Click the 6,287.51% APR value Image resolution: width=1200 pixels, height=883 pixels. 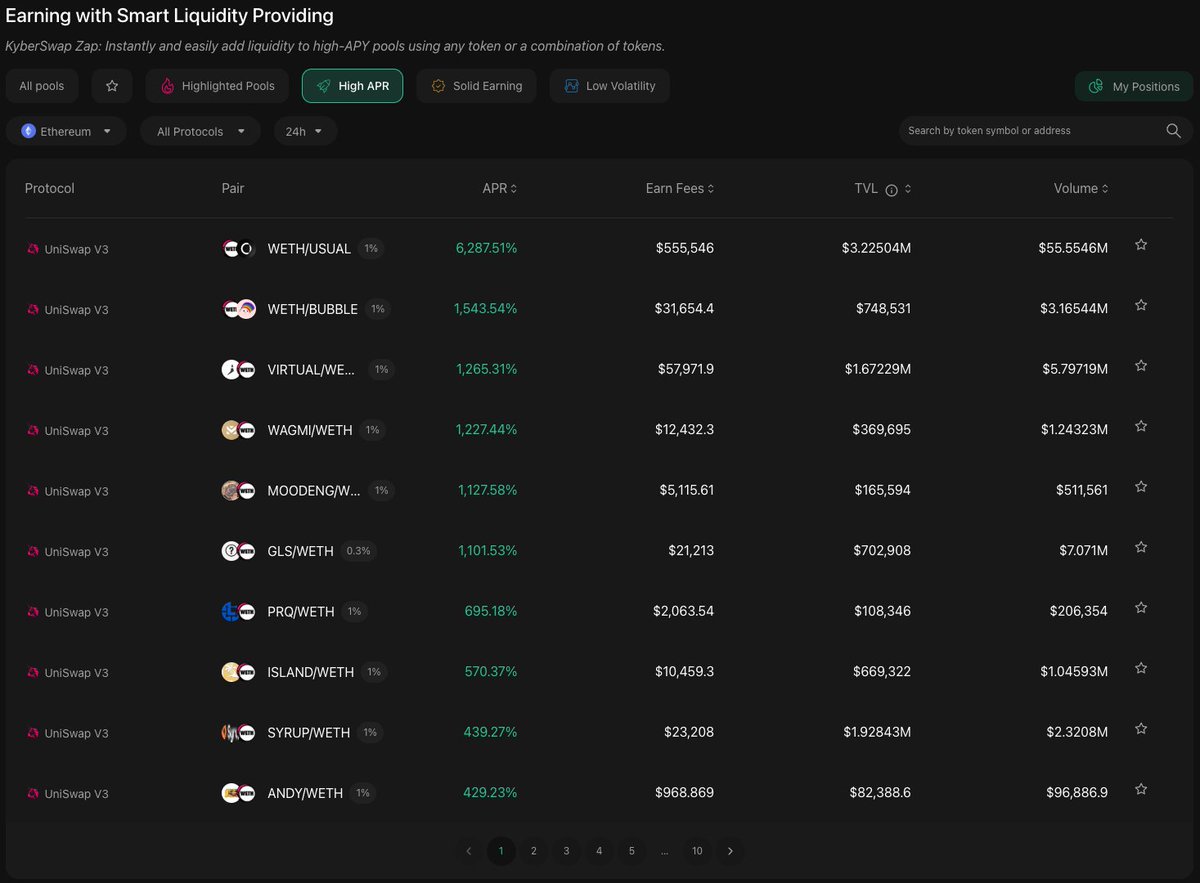487,248
